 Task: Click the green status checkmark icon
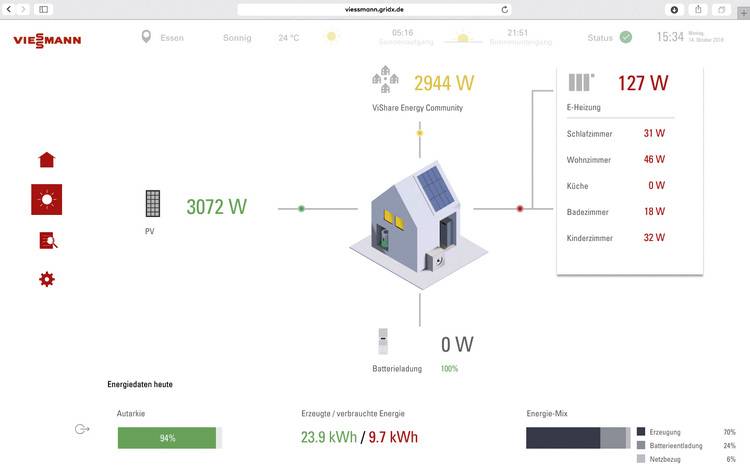click(626, 37)
